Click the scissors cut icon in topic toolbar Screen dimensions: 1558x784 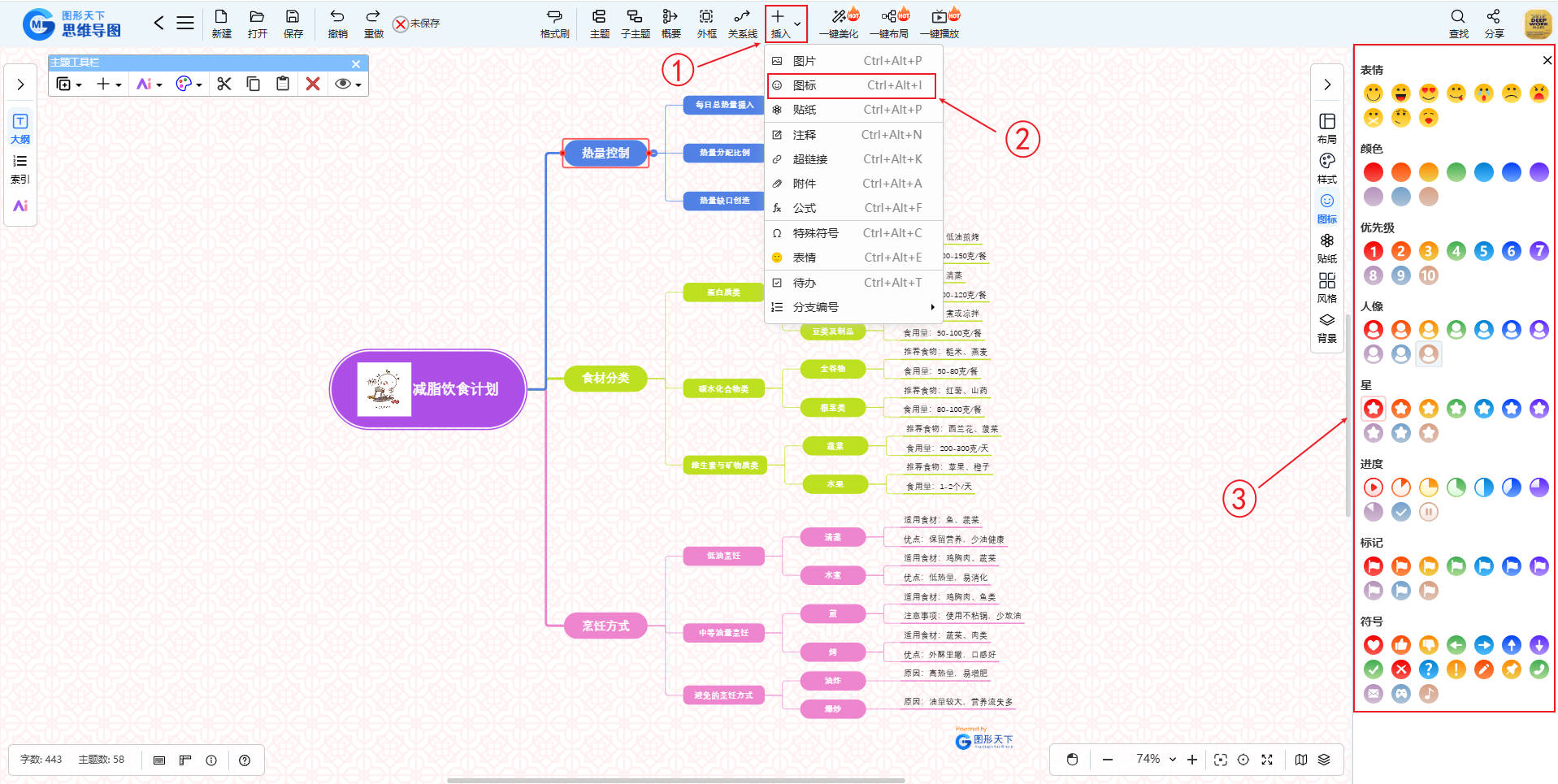coord(224,84)
